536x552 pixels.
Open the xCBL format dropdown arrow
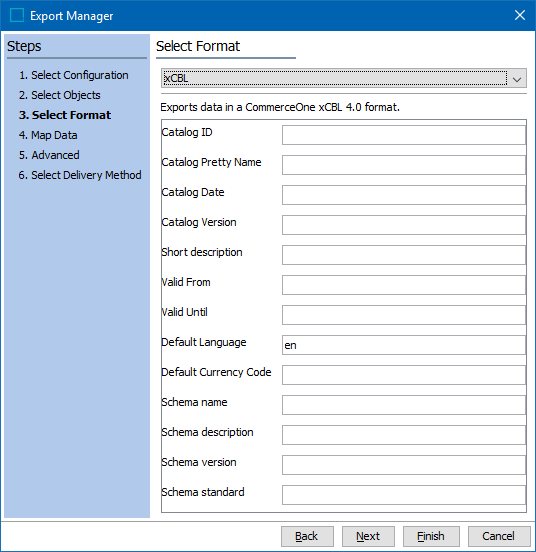pos(517,79)
